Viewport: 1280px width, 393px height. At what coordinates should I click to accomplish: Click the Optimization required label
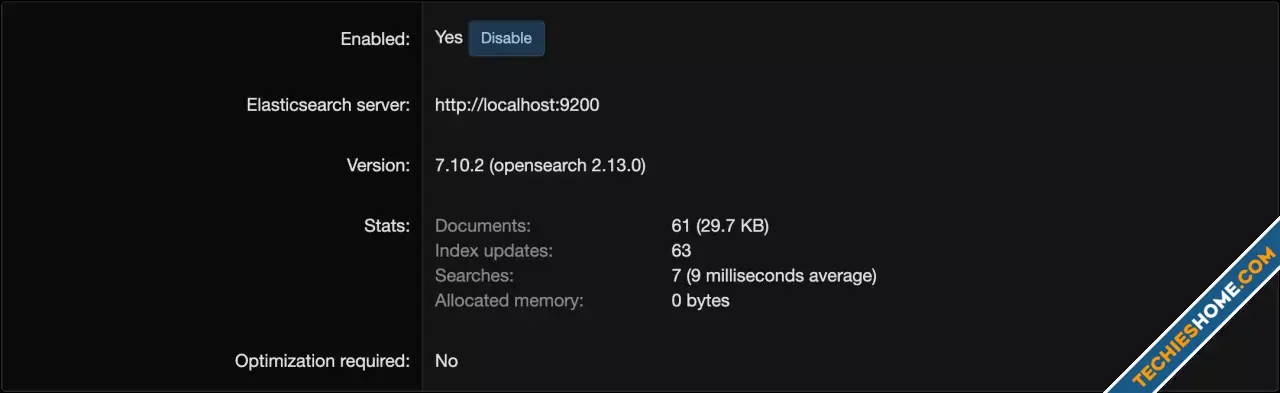pyautogui.click(x=322, y=361)
